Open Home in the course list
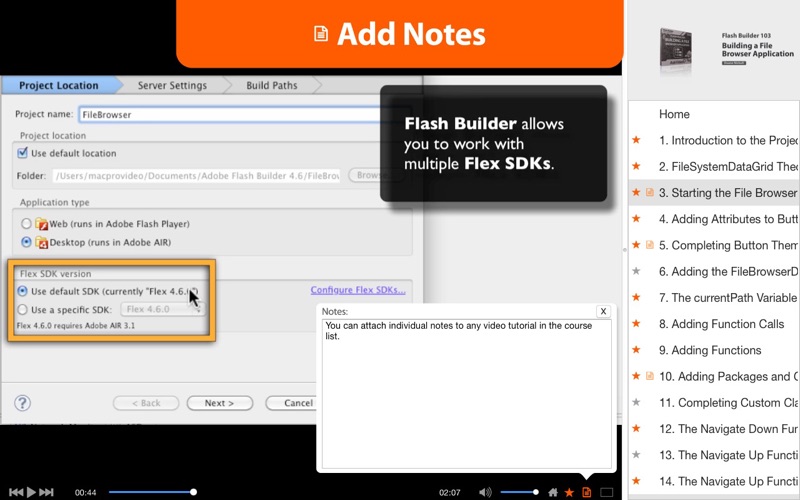This screenshot has width=800, height=500. coord(674,114)
